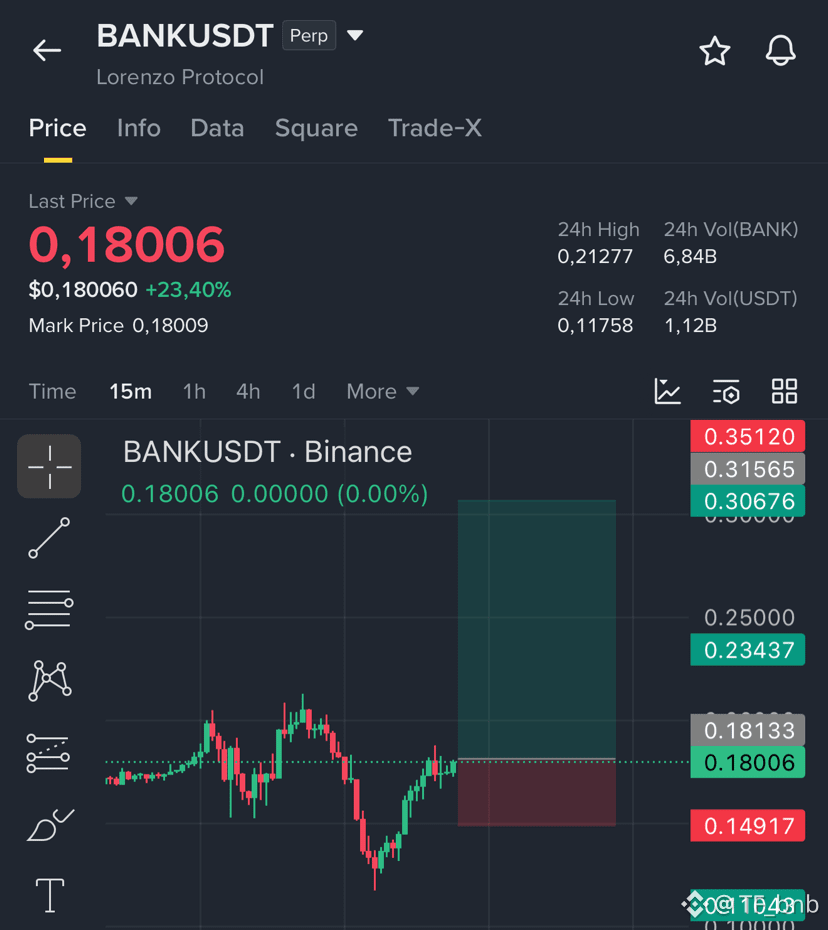The height and width of the screenshot is (930, 828).
Task: Expand the BANKUSDT pair selector arrow
Action: [x=355, y=36]
